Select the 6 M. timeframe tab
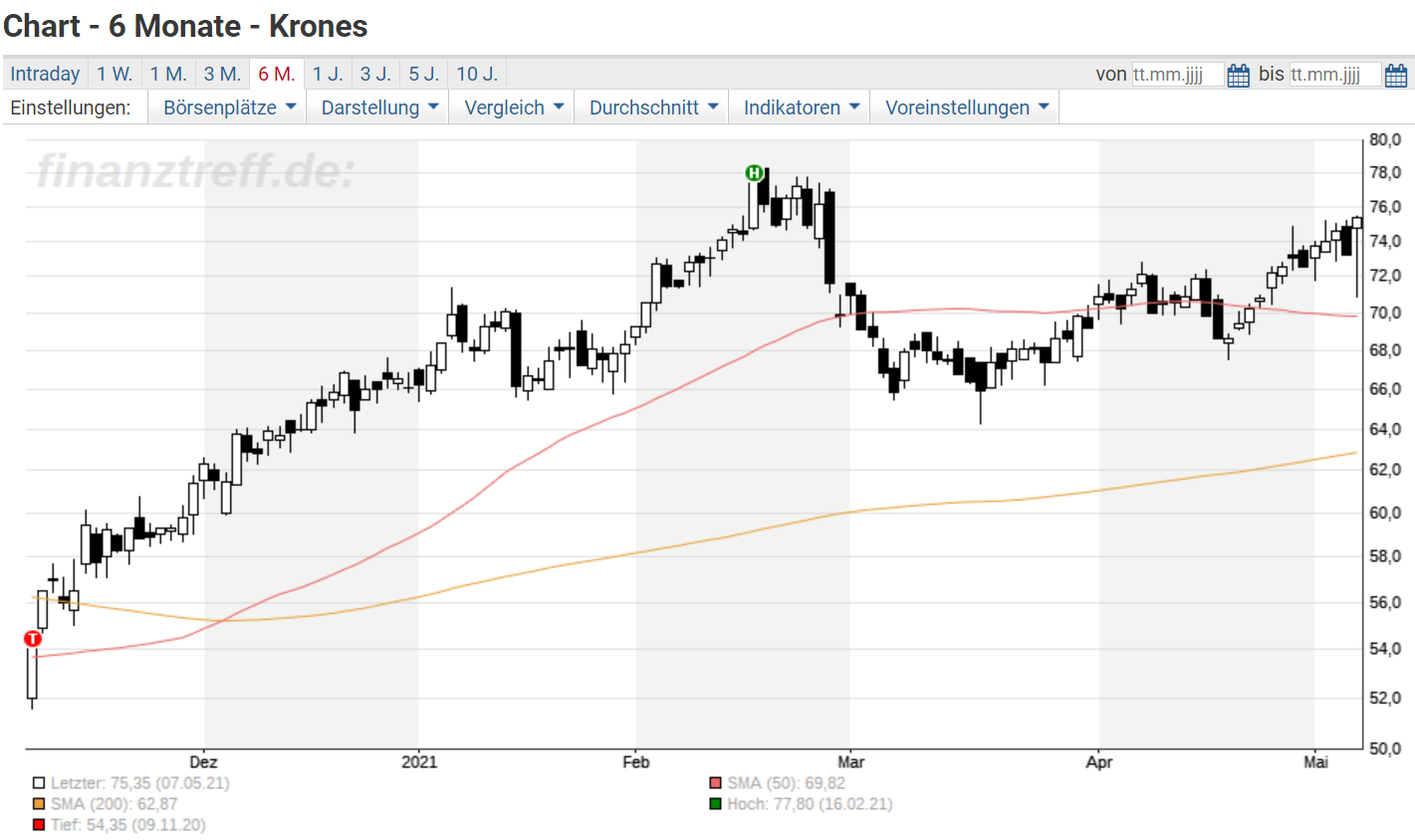 276,74
